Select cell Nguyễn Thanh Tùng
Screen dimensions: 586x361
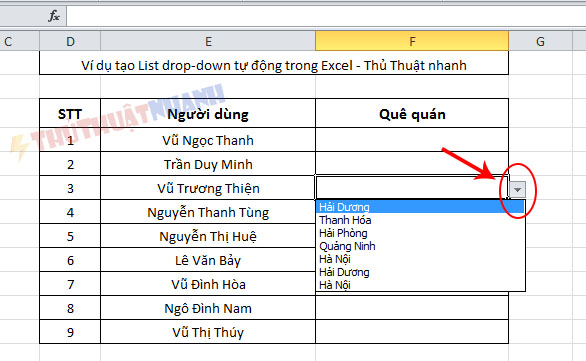click(x=208, y=212)
